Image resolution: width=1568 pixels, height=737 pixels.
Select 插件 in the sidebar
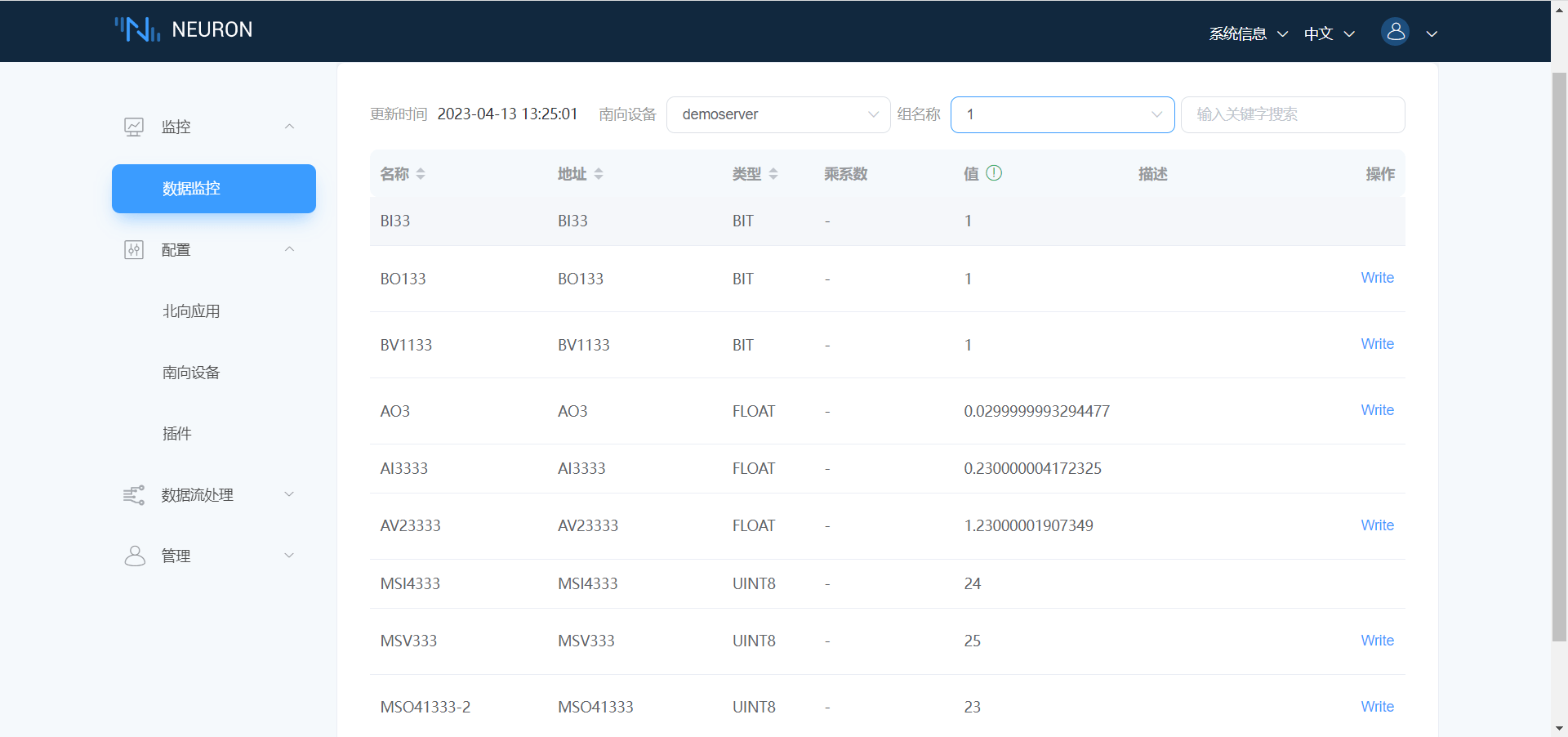[x=176, y=433]
